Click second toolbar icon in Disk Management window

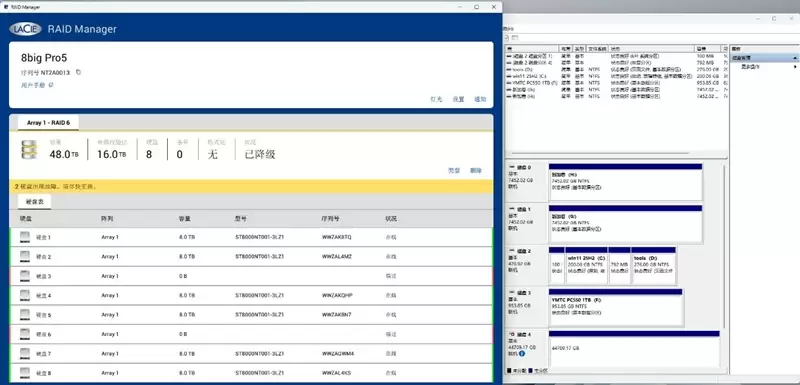point(516,38)
